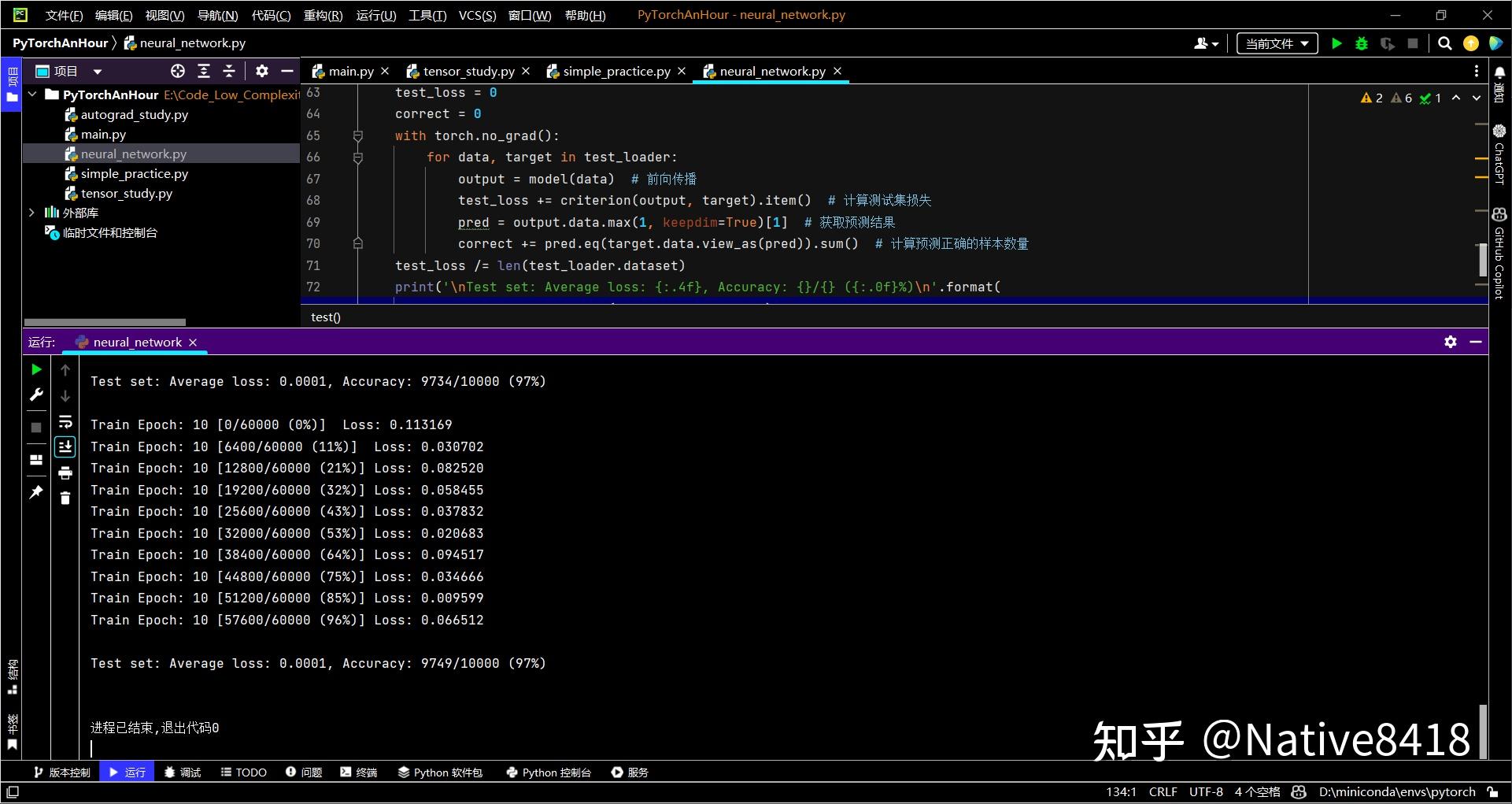Collapse all nodes in the project tree
The image size is (1512, 804).
(229, 71)
